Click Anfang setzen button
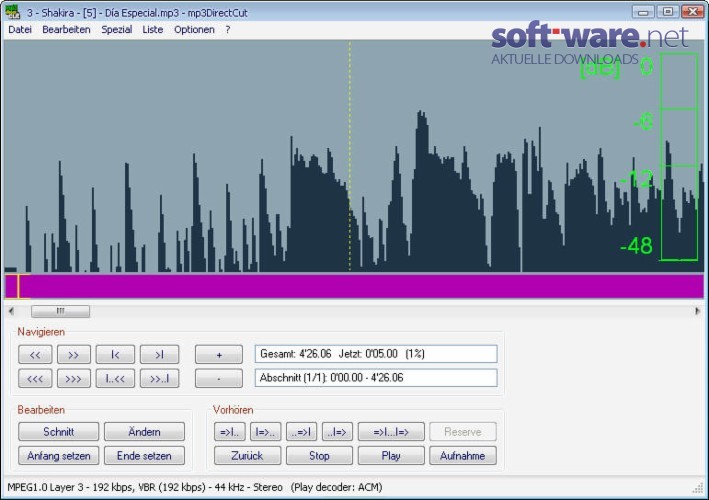 [x=58, y=456]
